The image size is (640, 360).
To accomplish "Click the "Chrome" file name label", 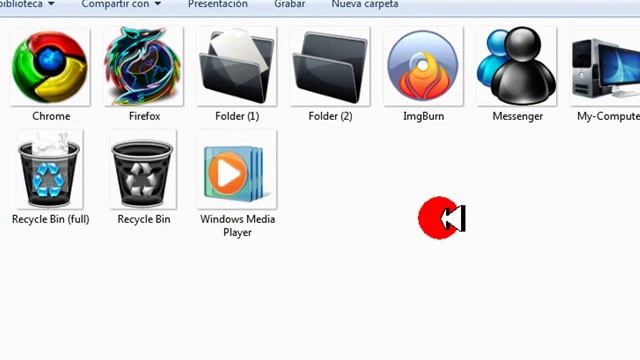I will [x=51, y=116].
